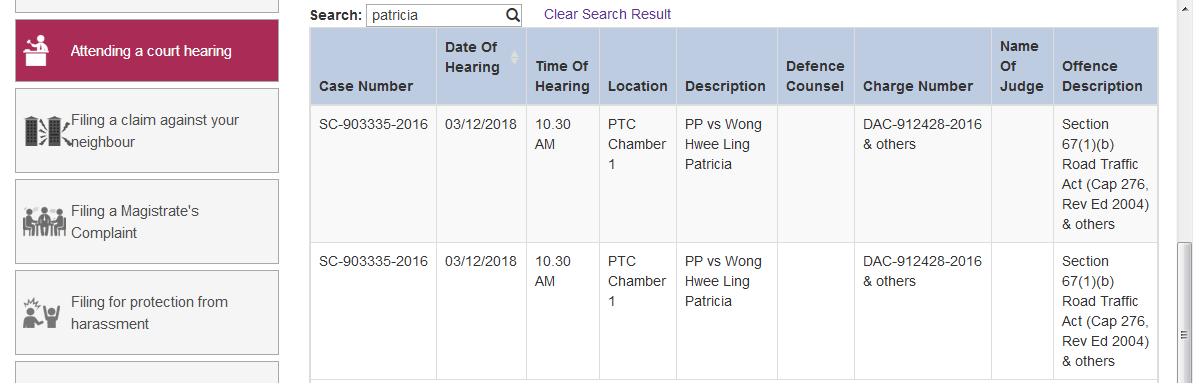Click the Location column header
Viewport: 1193px width, 383px height.
[x=638, y=86]
